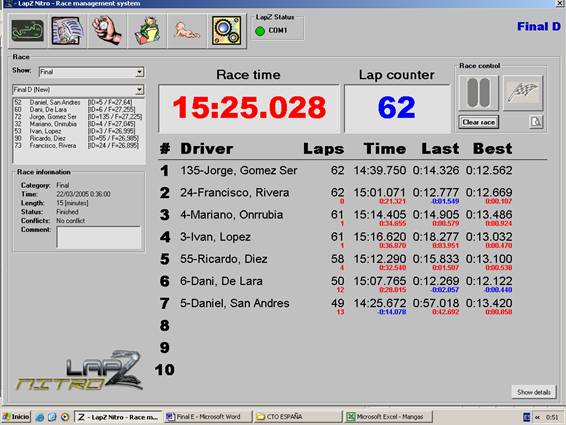Screen dimensions: 566x425
Task: Switch to Microsoft Excel - Mangas taskbar button
Action: (x=388, y=417)
